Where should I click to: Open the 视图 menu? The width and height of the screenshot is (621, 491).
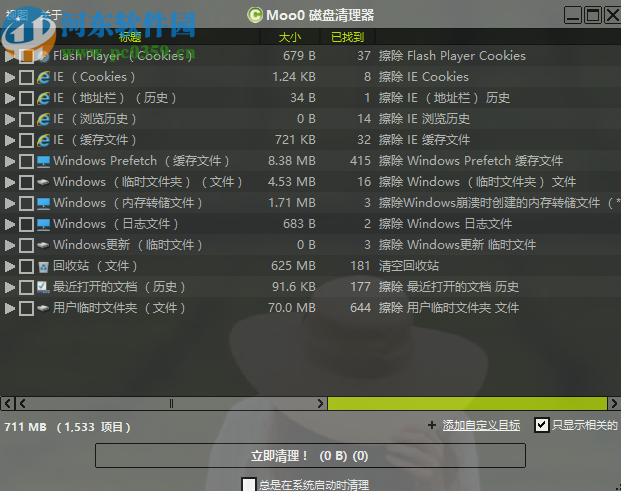point(17,15)
